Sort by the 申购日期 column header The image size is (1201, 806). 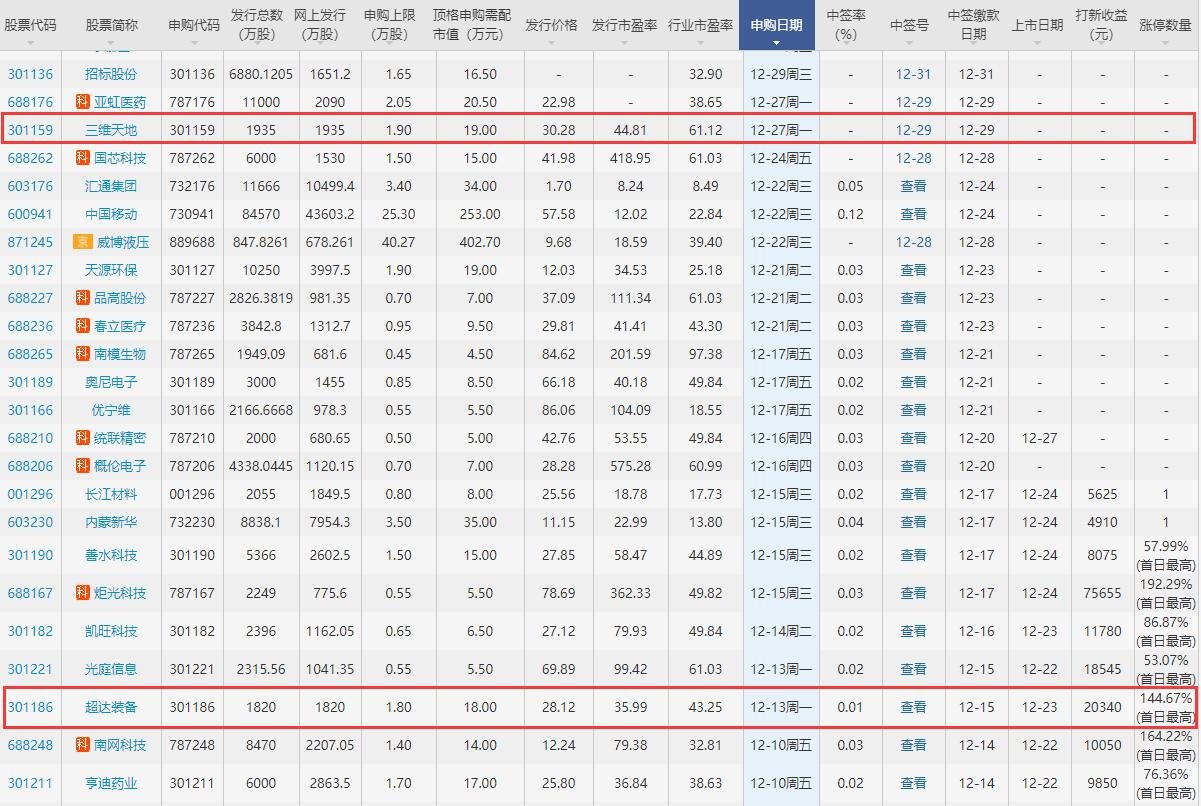pos(776,25)
